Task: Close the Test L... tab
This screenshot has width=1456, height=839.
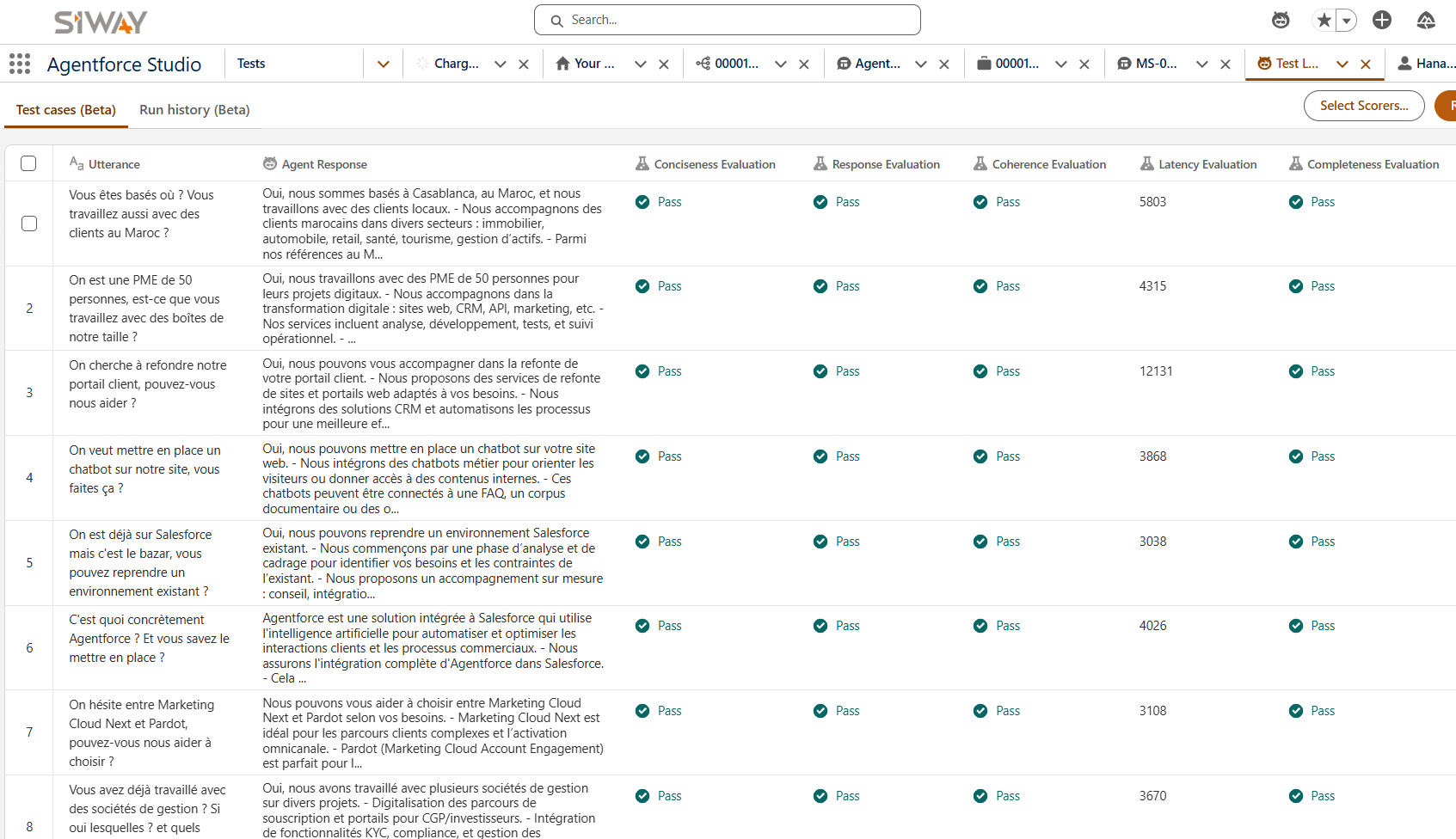Action: [x=1365, y=64]
